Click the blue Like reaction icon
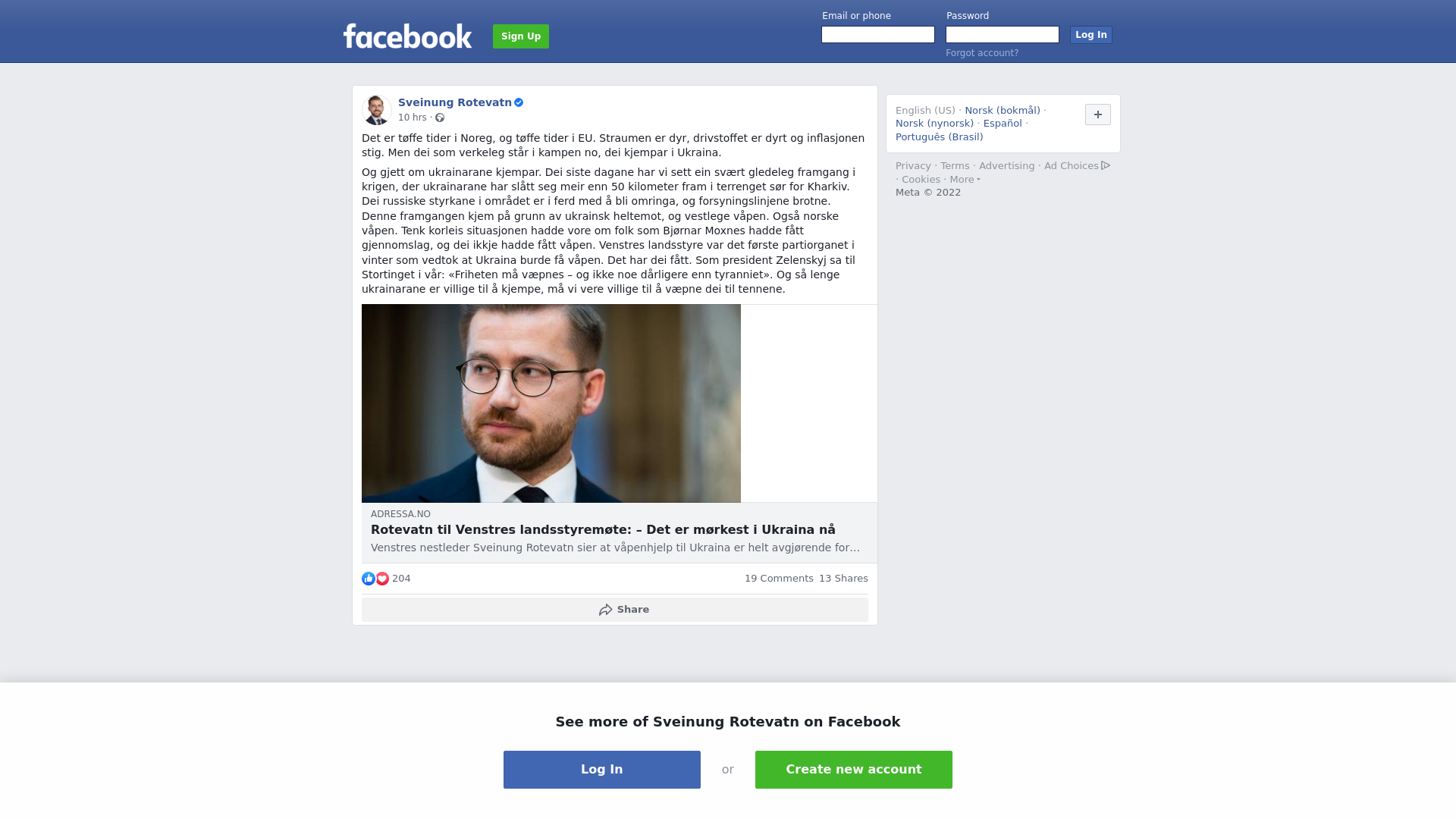Screen dimensions: 1456x819 tap(369, 579)
